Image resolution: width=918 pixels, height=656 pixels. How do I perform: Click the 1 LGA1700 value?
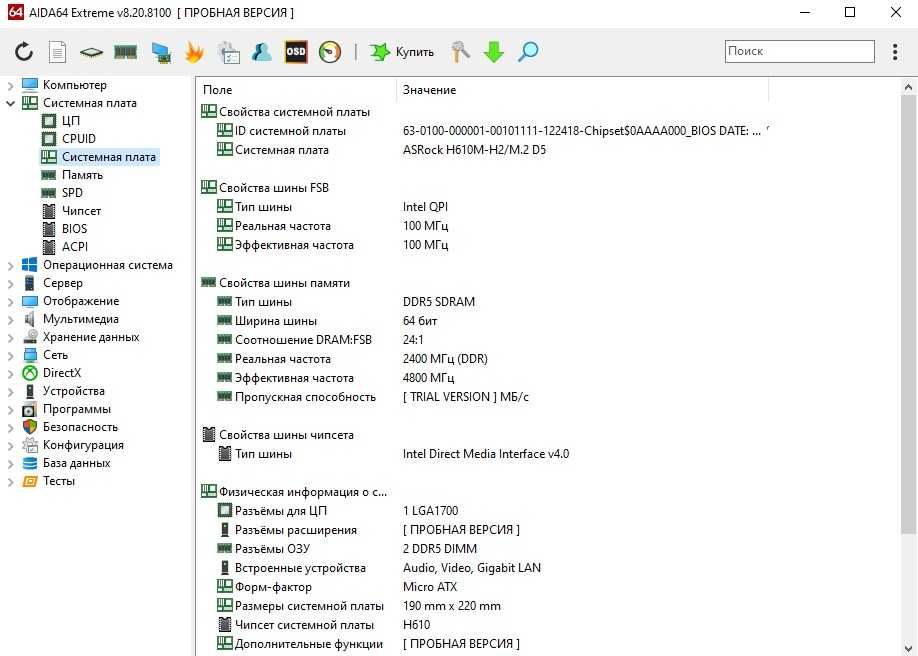click(x=430, y=511)
